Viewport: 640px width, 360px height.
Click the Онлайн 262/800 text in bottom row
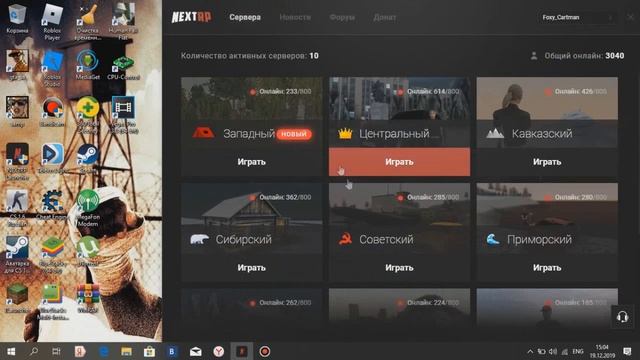point(285,303)
